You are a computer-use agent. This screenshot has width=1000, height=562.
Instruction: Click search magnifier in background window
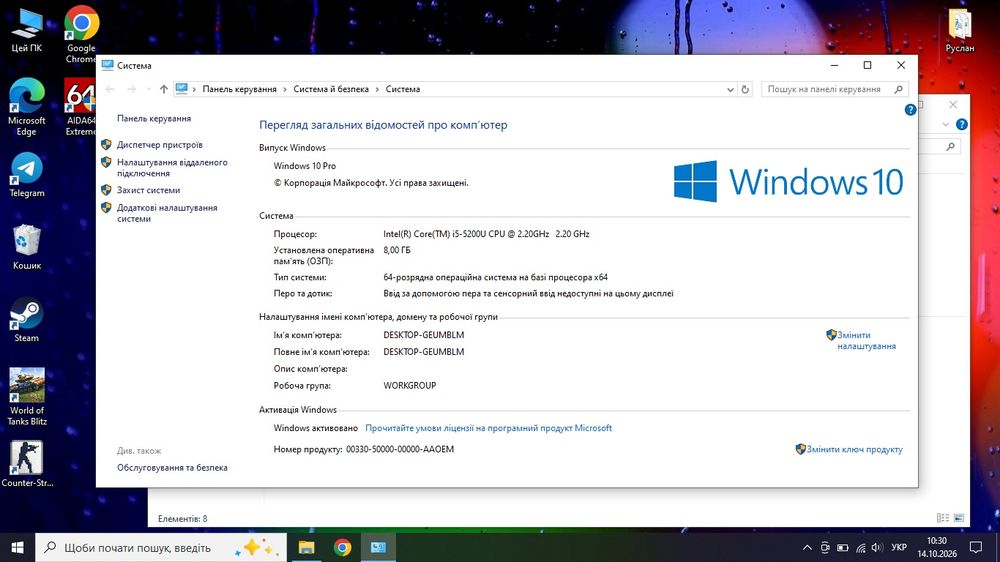pos(950,147)
